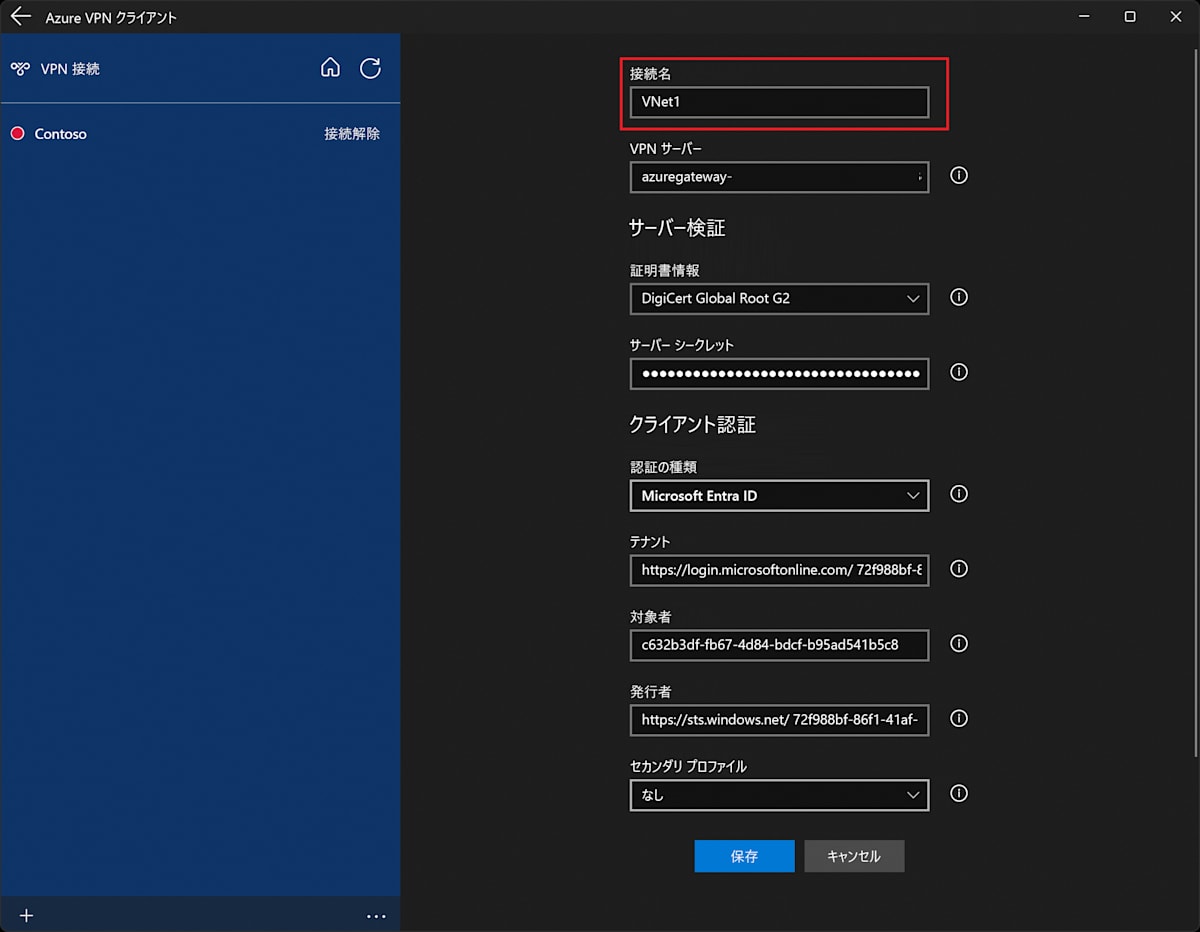Click the 保存 button

click(x=744, y=856)
